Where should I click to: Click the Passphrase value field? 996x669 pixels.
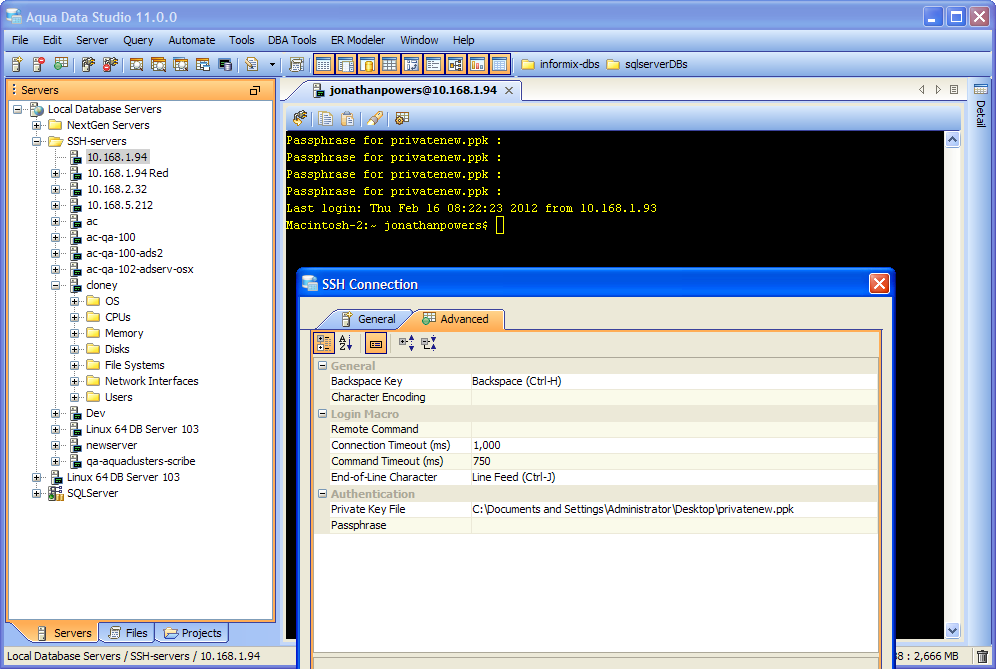pyautogui.click(x=673, y=525)
